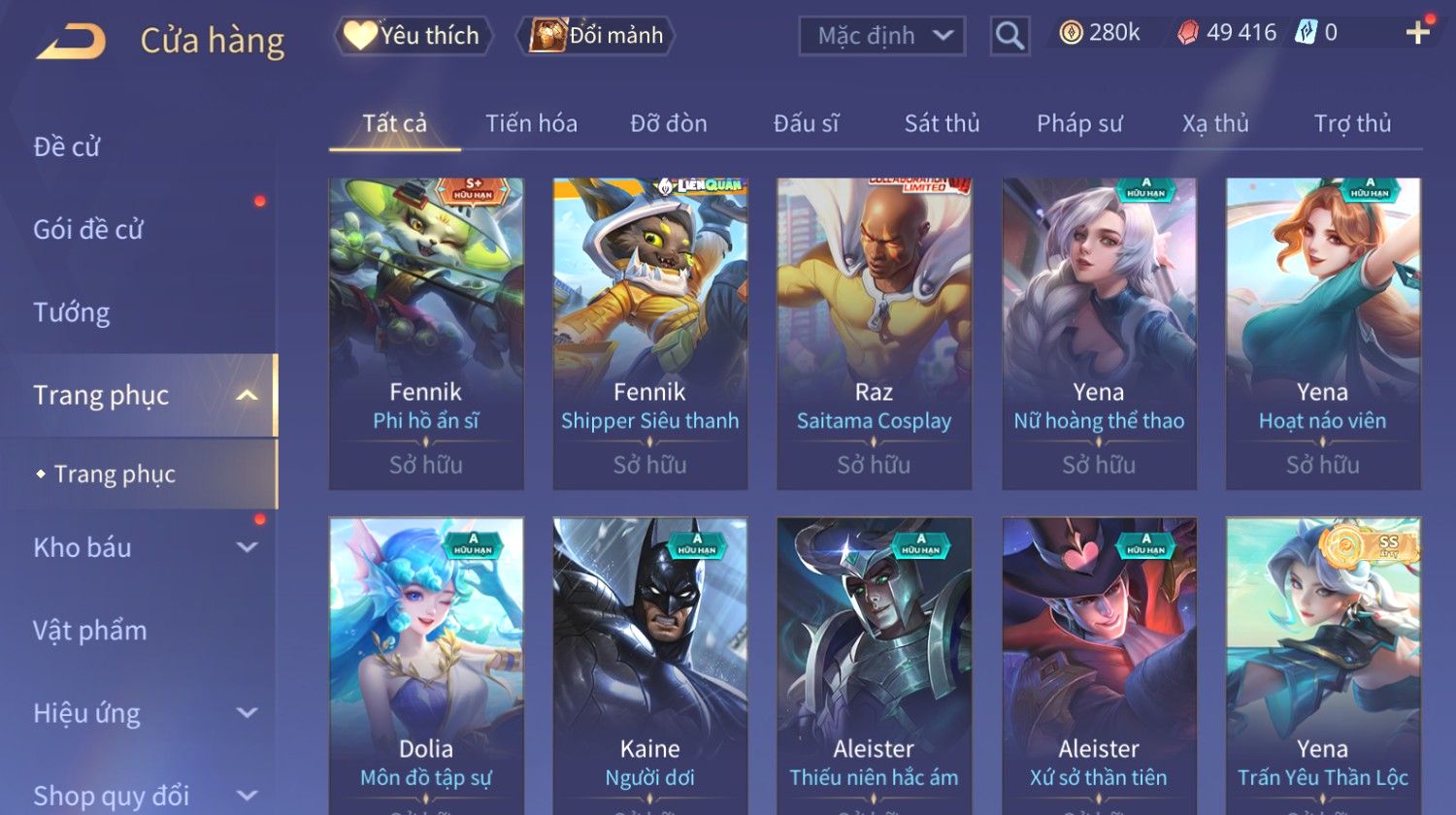Image resolution: width=1456 pixels, height=815 pixels.
Task: Open Yena Trấn Yêu Thần Lộc skin
Action: coord(1323,666)
